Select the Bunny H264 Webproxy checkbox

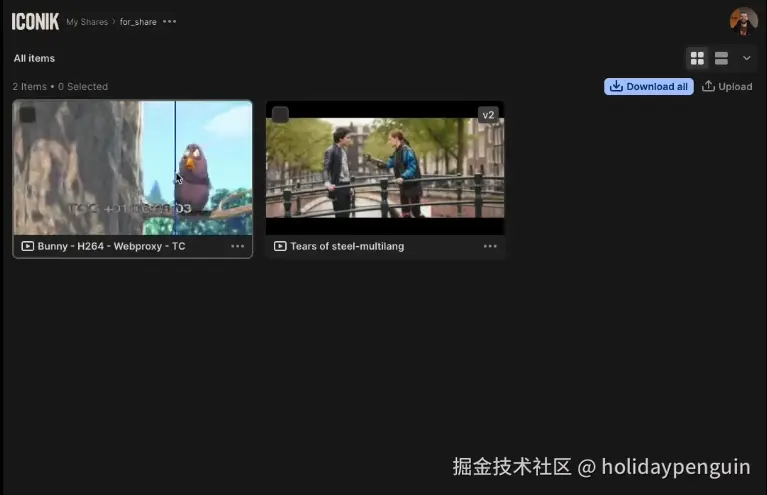(27, 114)
